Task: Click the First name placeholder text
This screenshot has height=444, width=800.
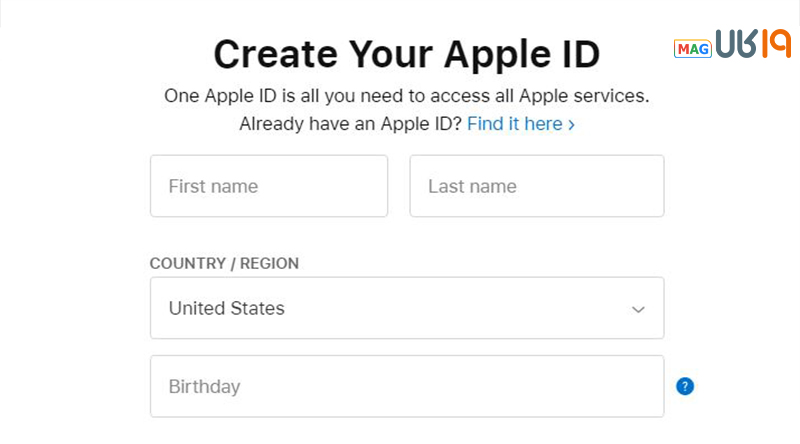Action: point(213,186)
